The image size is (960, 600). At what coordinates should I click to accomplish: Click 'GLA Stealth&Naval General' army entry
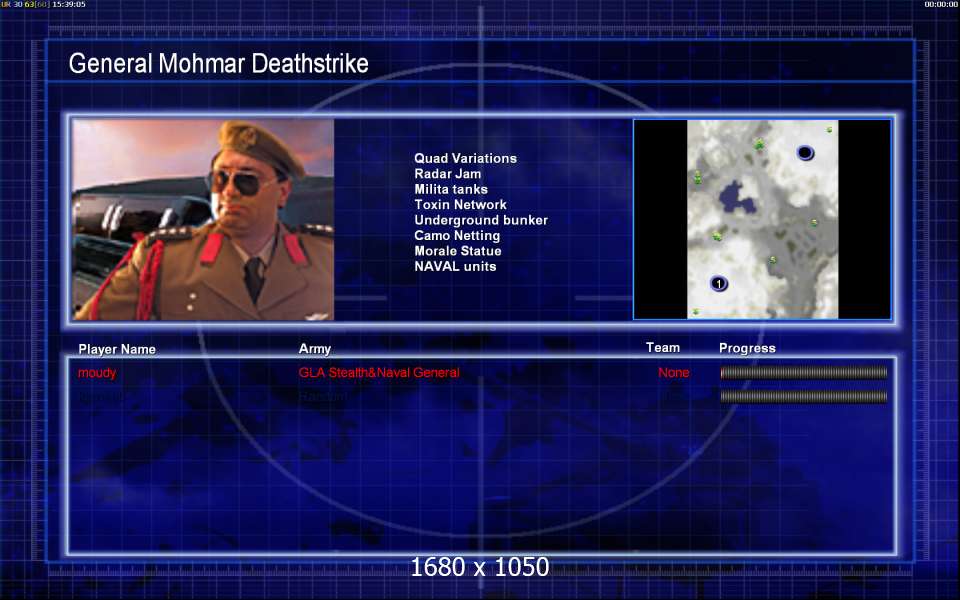[x=379, y=372]
